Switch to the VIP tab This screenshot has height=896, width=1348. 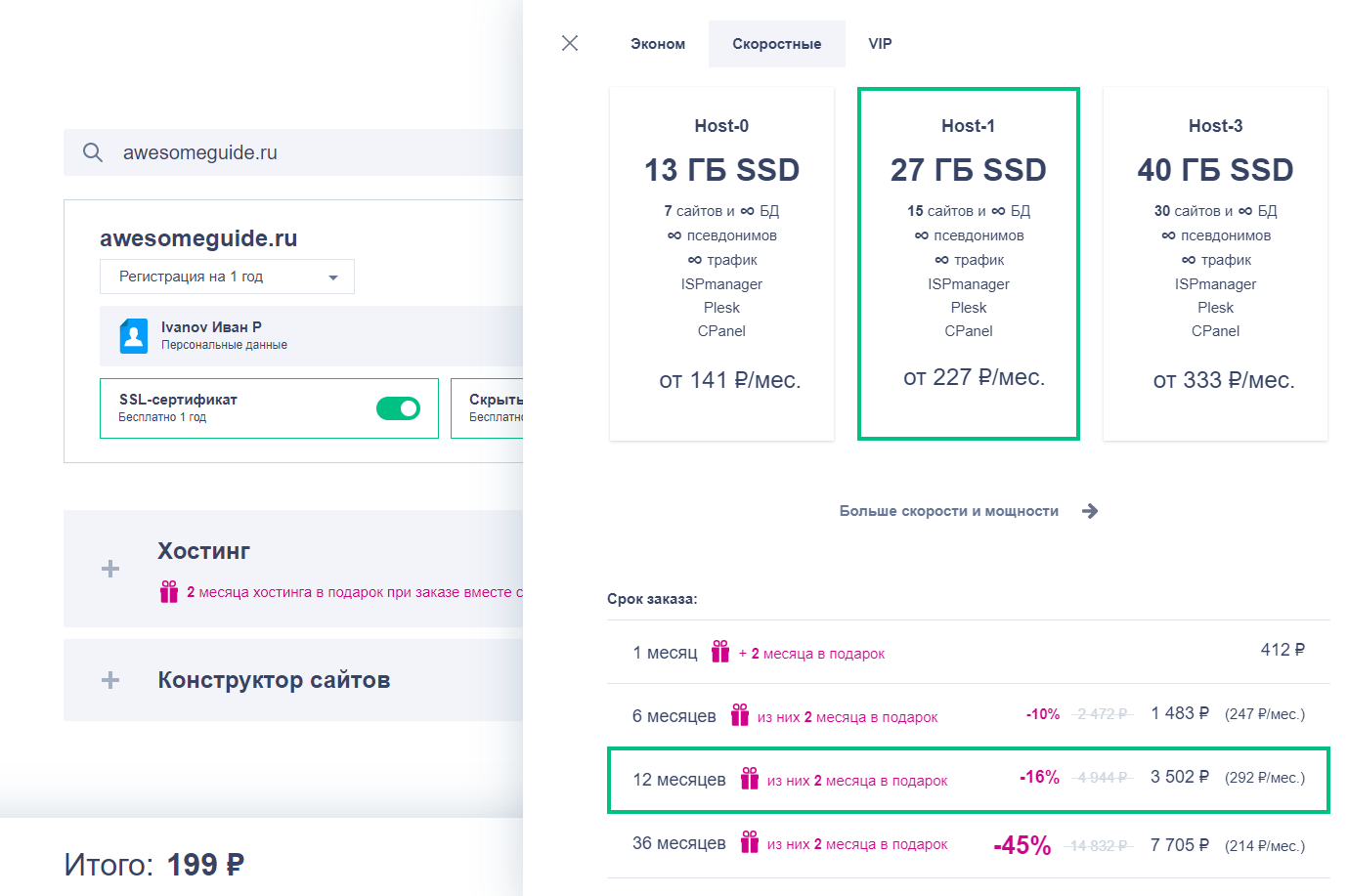(880, 44)
